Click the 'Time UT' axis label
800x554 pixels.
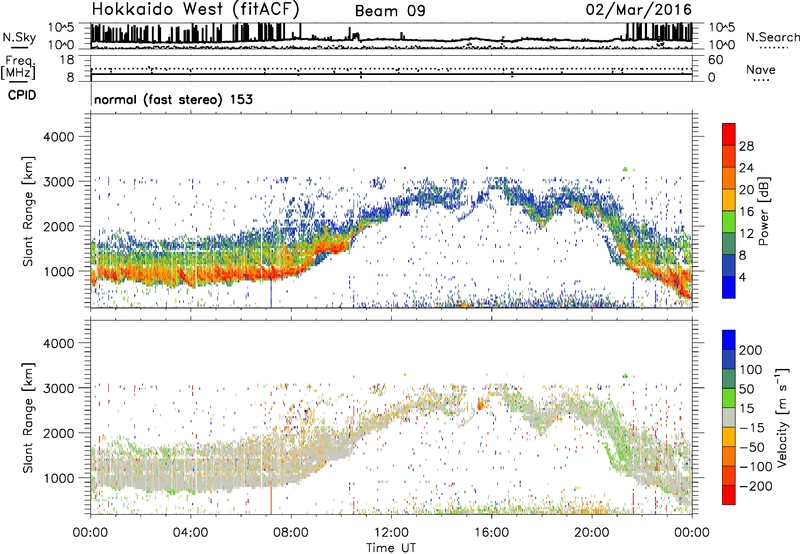(391, 547)
